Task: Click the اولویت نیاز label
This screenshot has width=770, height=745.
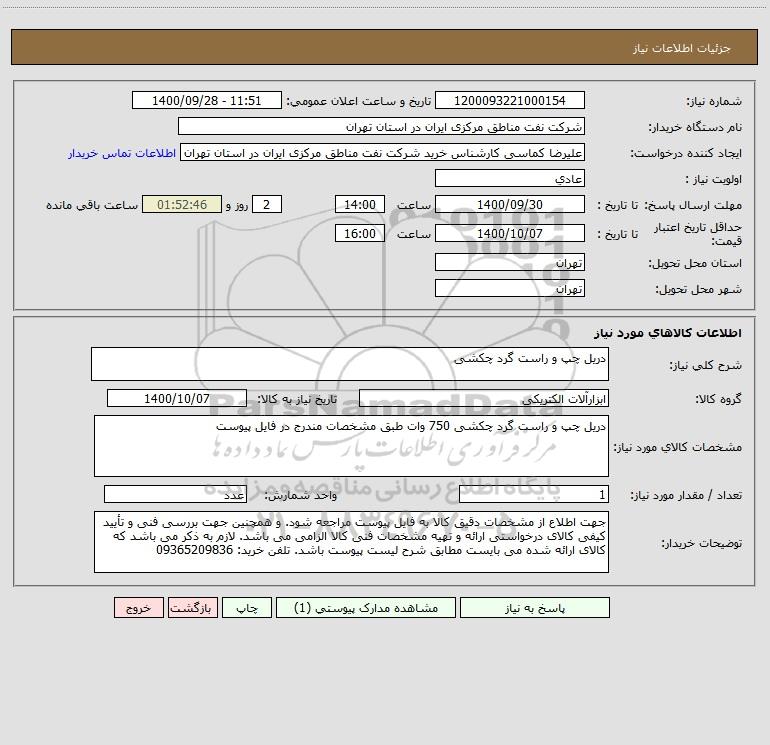Action: (x=713, y=179)
